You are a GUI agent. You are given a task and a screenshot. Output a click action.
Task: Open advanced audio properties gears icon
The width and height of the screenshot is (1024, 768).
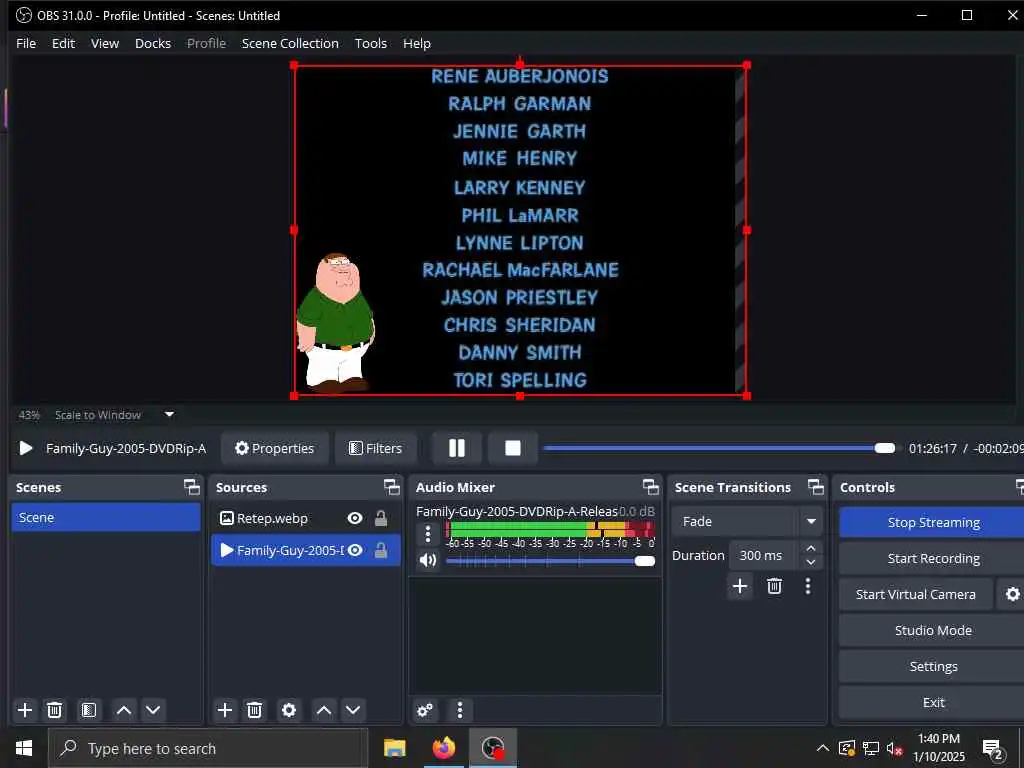(425, 710)
